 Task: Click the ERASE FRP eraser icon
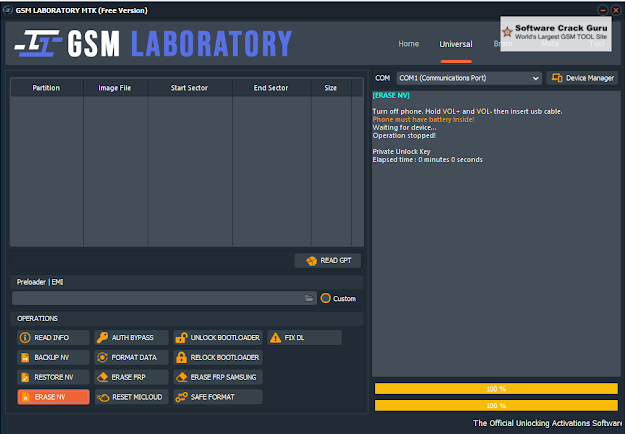click(102, 377)
